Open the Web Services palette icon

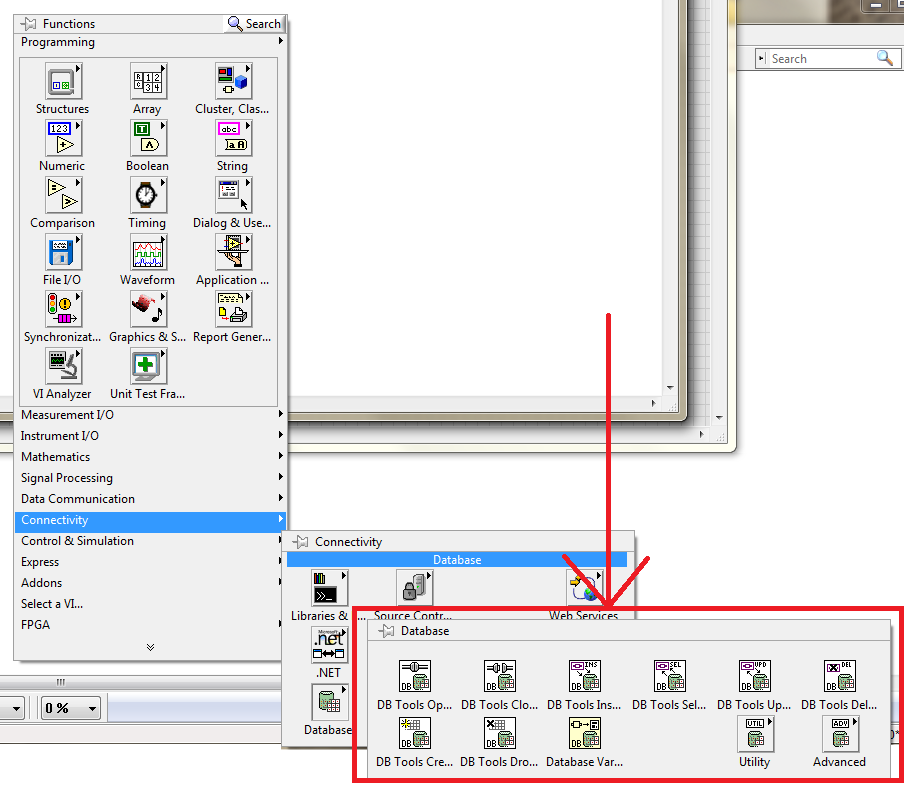point(585,588)
